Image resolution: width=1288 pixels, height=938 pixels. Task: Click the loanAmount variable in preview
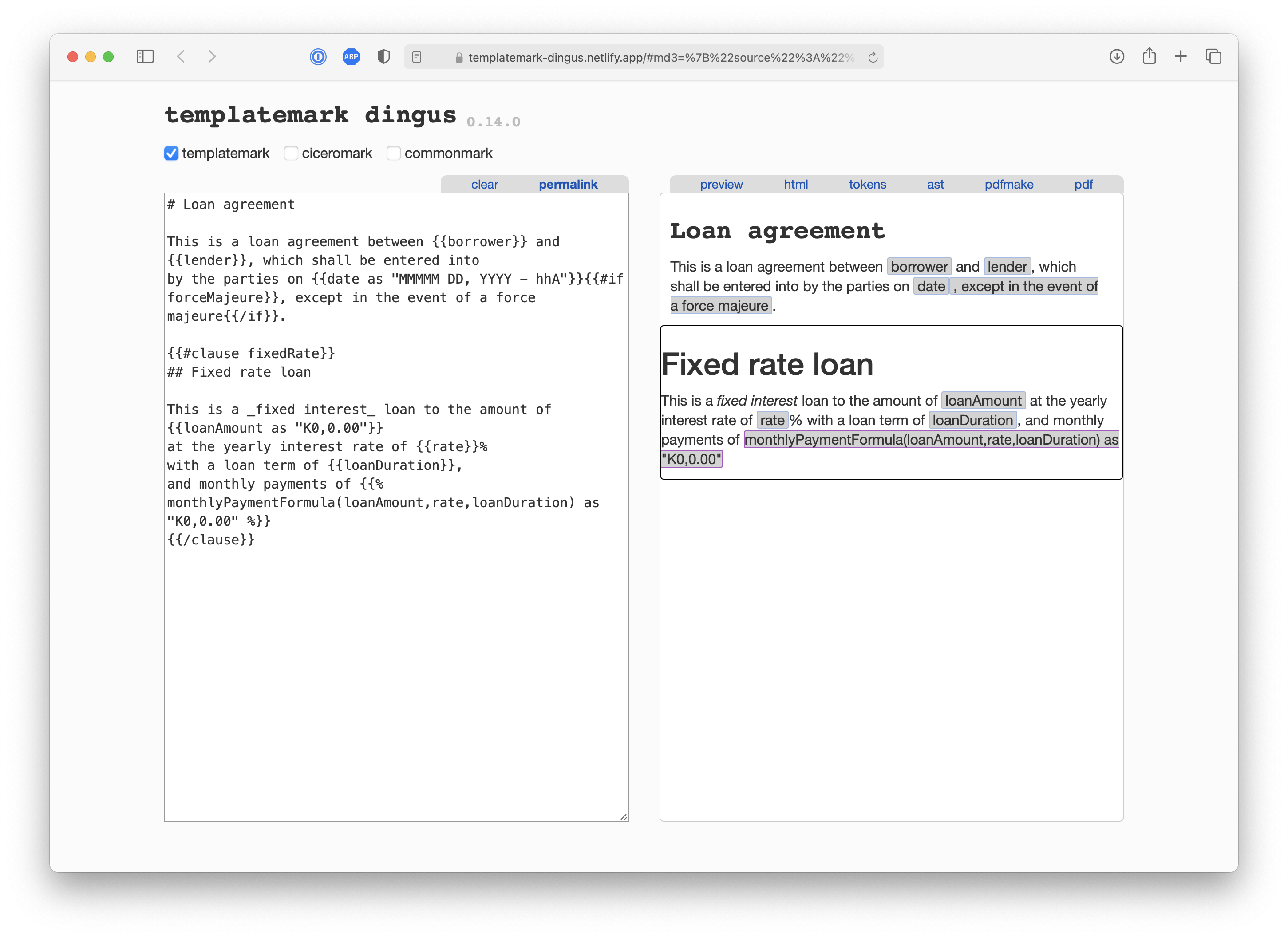click(983, 401)
